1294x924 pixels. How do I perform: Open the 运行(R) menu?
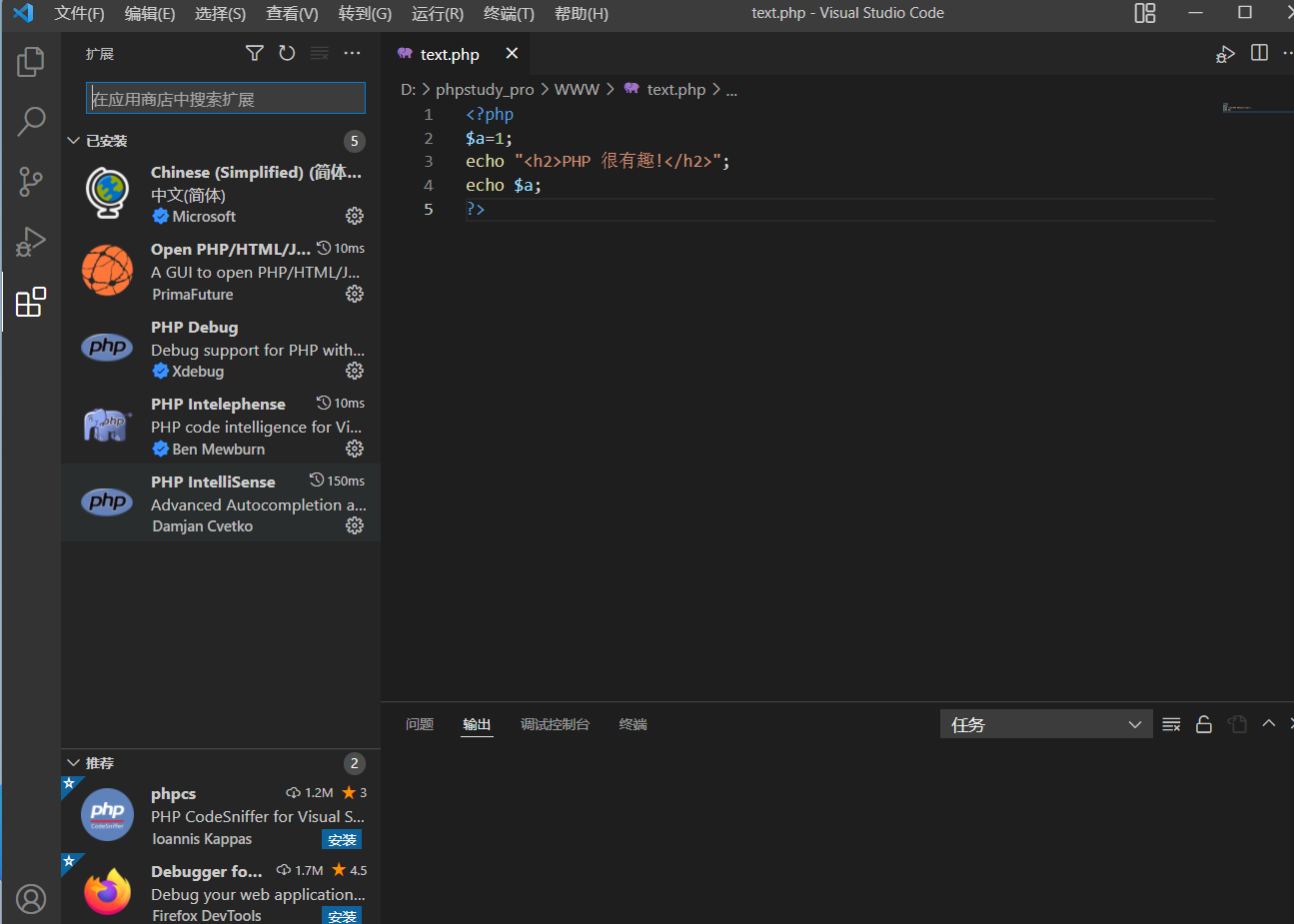coord(438,13)
